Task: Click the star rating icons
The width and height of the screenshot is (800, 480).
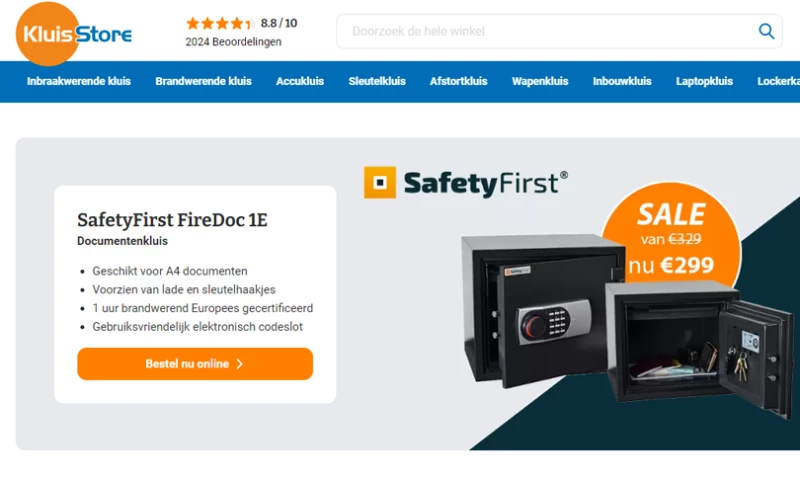Action: 221,23
